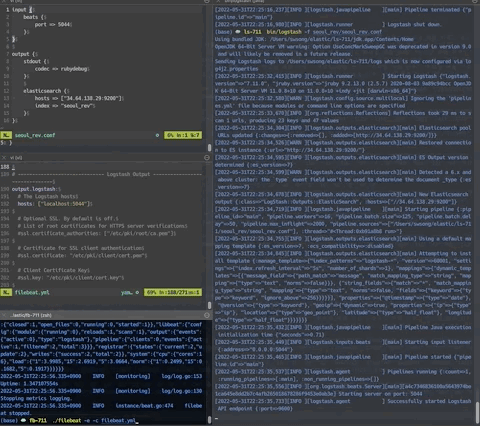Click the index => "seoul_rev" line

pyautogui.click(x=65, y=106)
